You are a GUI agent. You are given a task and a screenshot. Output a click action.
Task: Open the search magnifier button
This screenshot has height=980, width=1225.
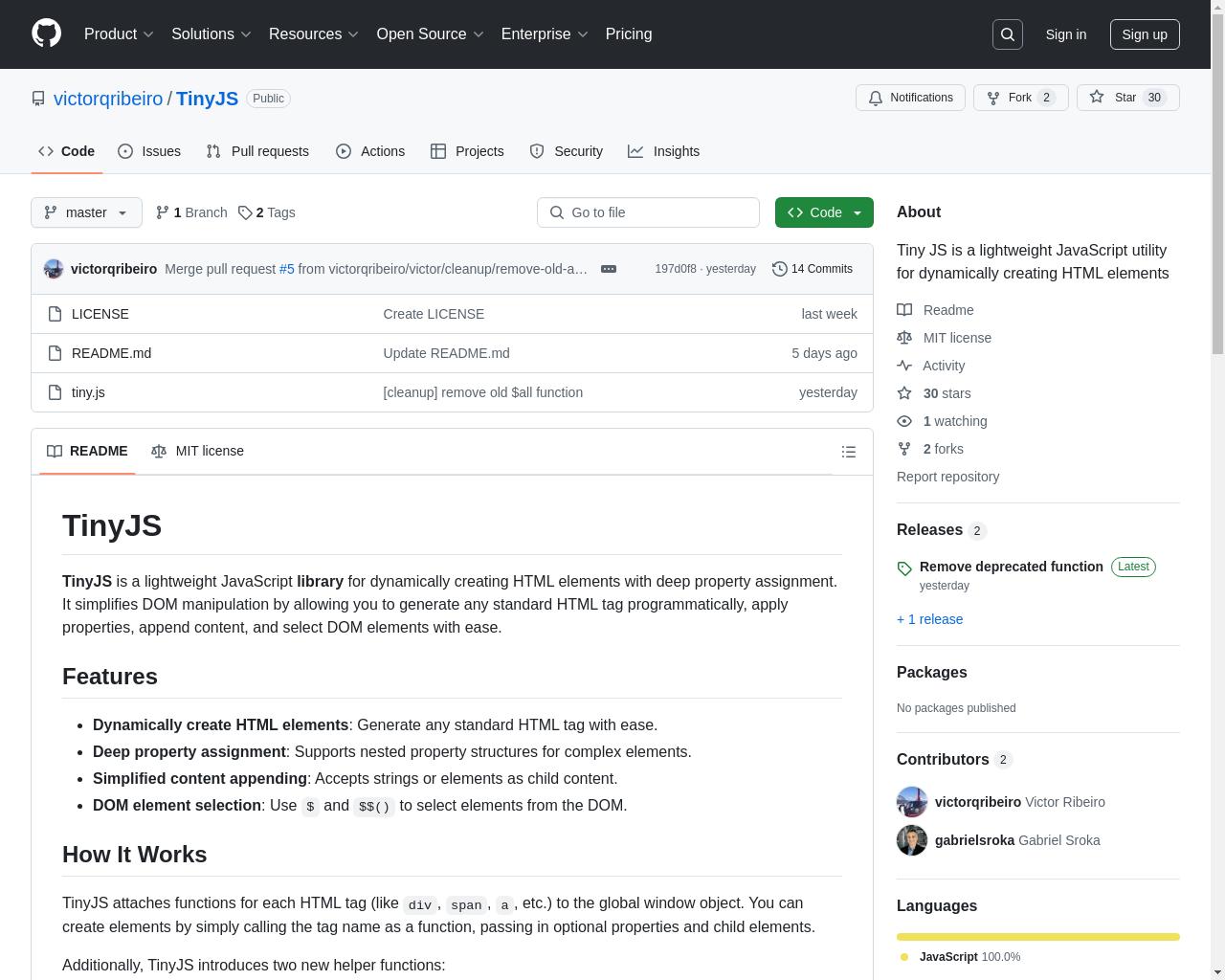[x=1008, y=34]
